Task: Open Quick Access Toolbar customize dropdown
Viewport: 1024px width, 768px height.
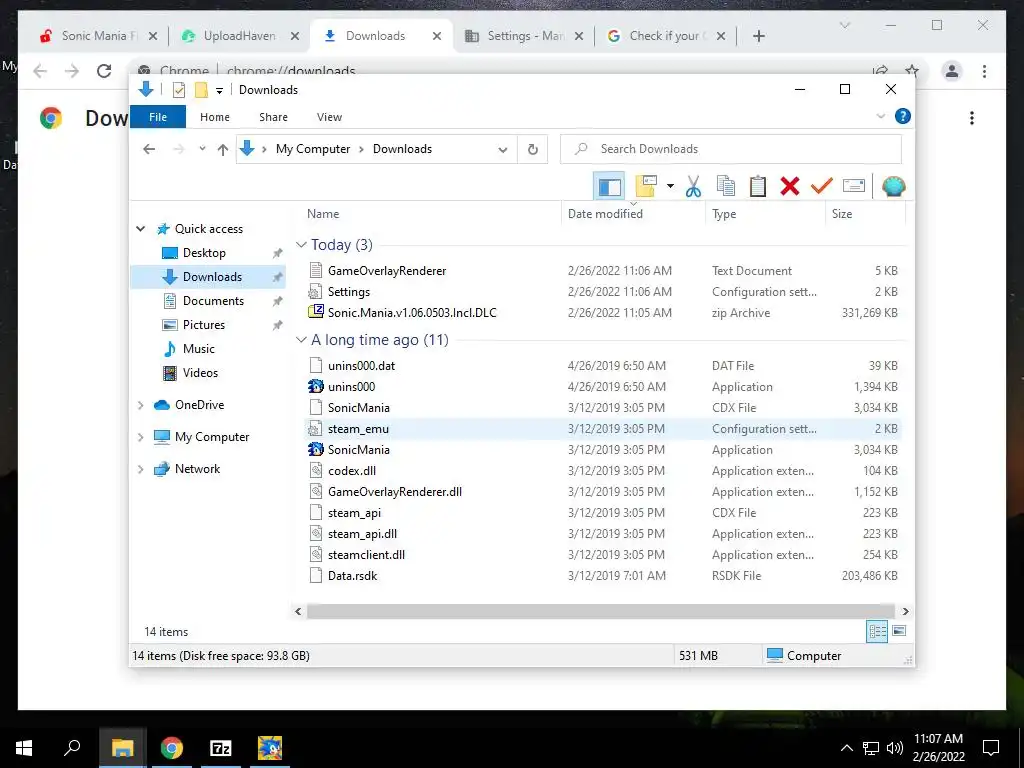Action: point(219,90)
